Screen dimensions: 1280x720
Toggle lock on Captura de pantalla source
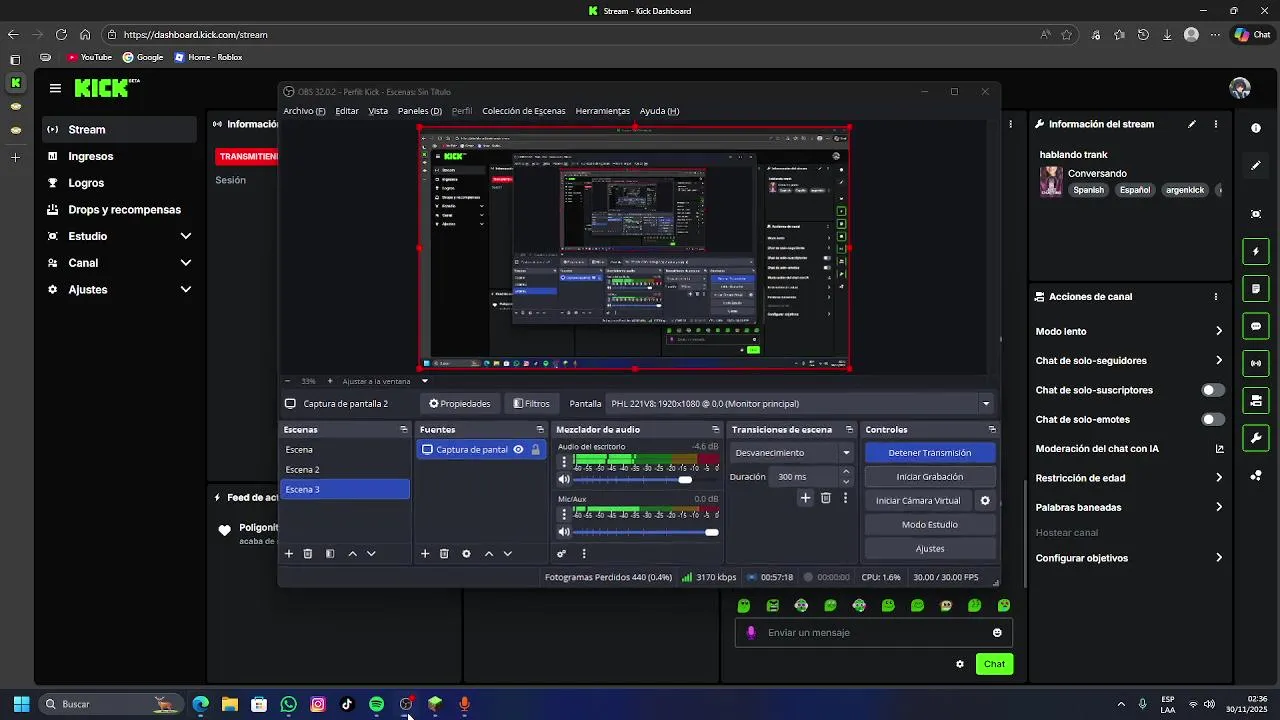click(535, 450)
